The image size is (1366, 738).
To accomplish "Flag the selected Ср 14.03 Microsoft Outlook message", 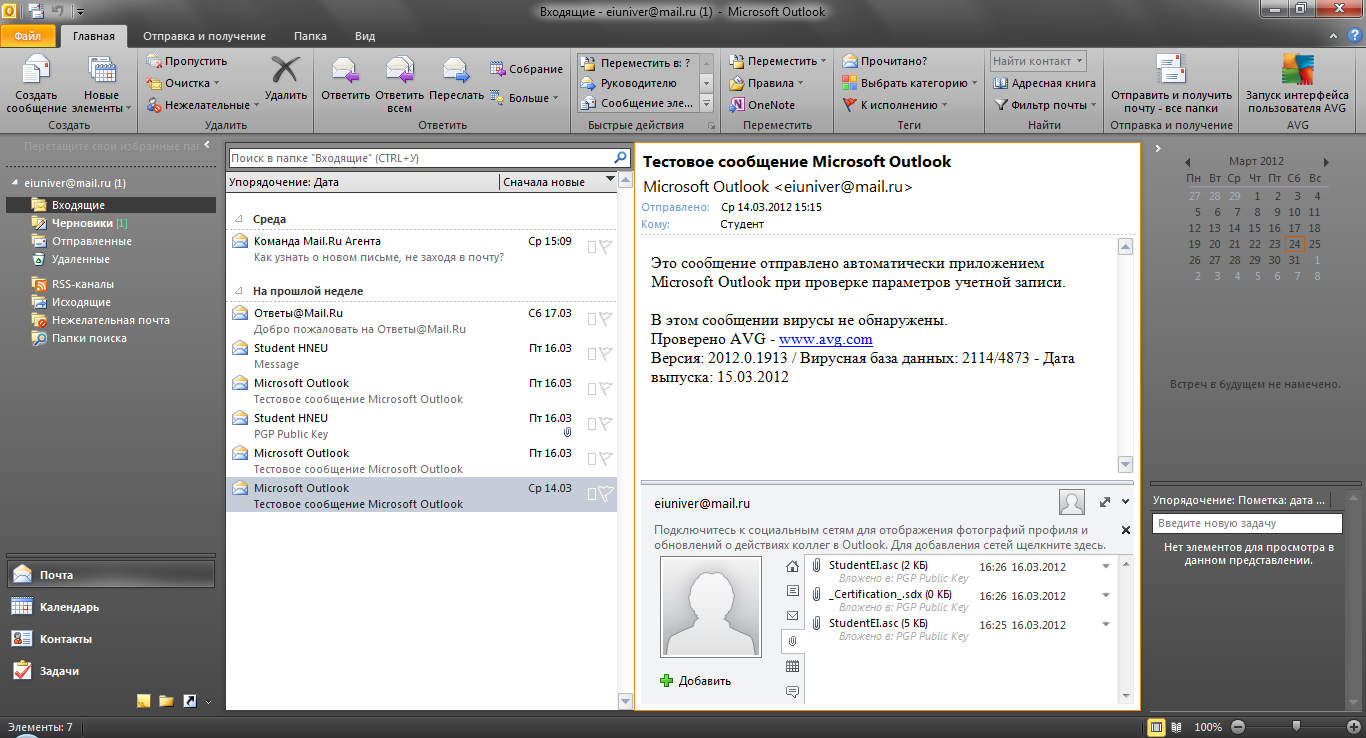I will [606, 494].
